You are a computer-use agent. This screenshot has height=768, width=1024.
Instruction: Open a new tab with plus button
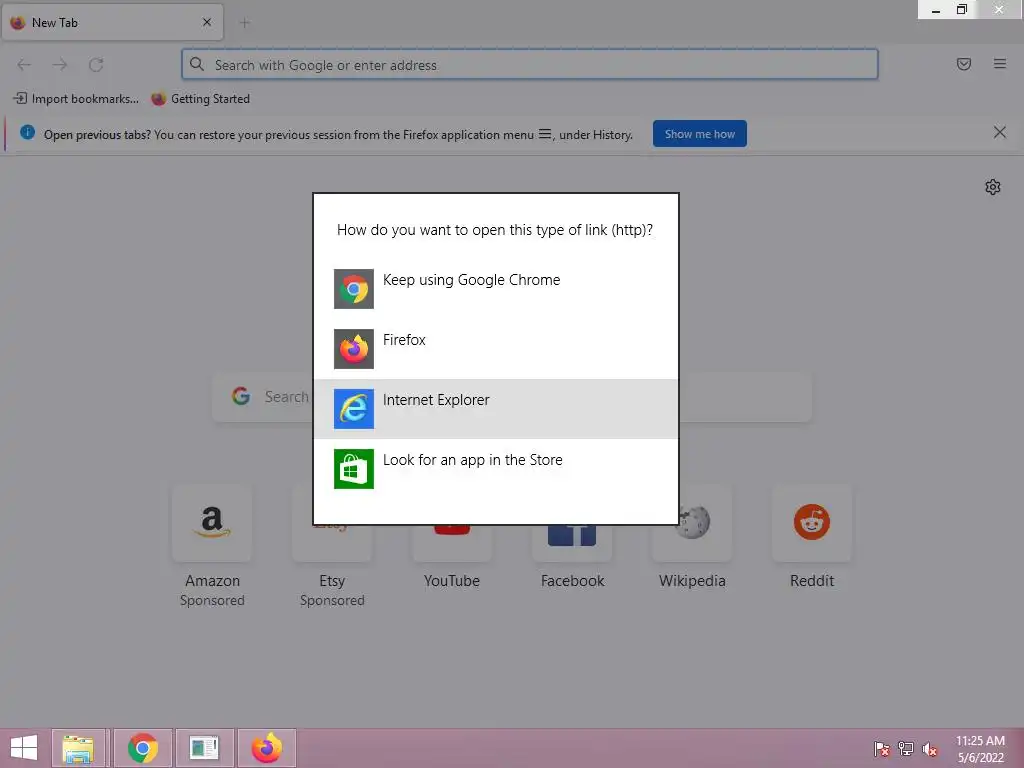click(245, 23)
